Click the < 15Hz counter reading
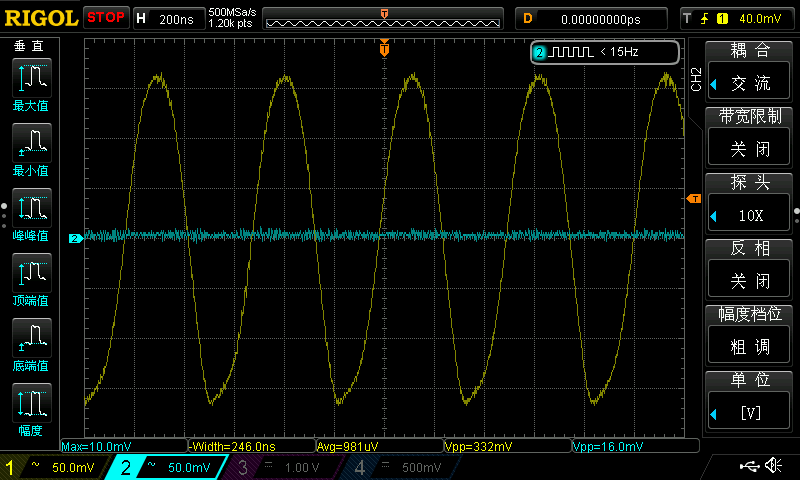800x480 pixels. click(619, 52)
